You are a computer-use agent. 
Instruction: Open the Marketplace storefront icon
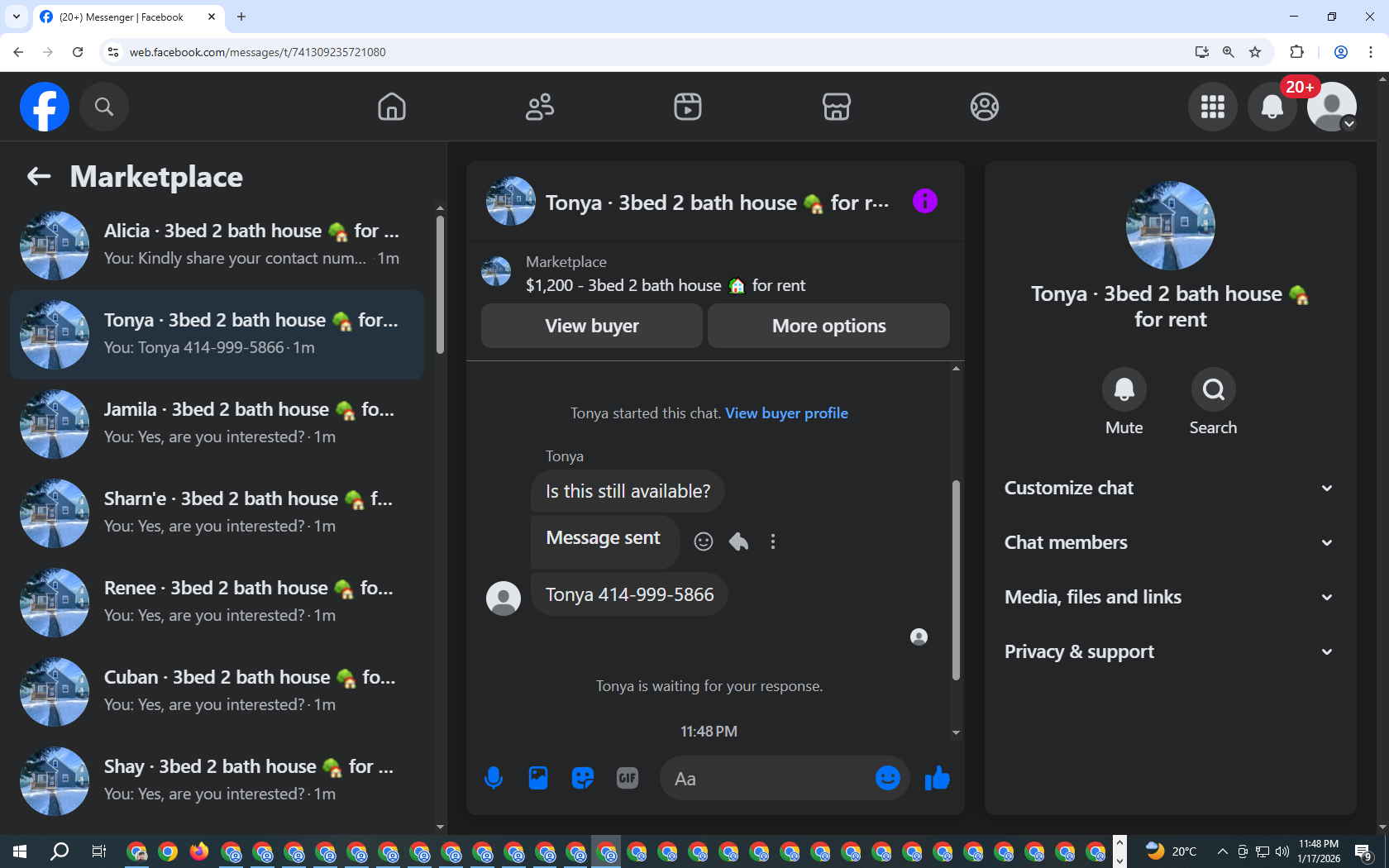pos(837,107)
